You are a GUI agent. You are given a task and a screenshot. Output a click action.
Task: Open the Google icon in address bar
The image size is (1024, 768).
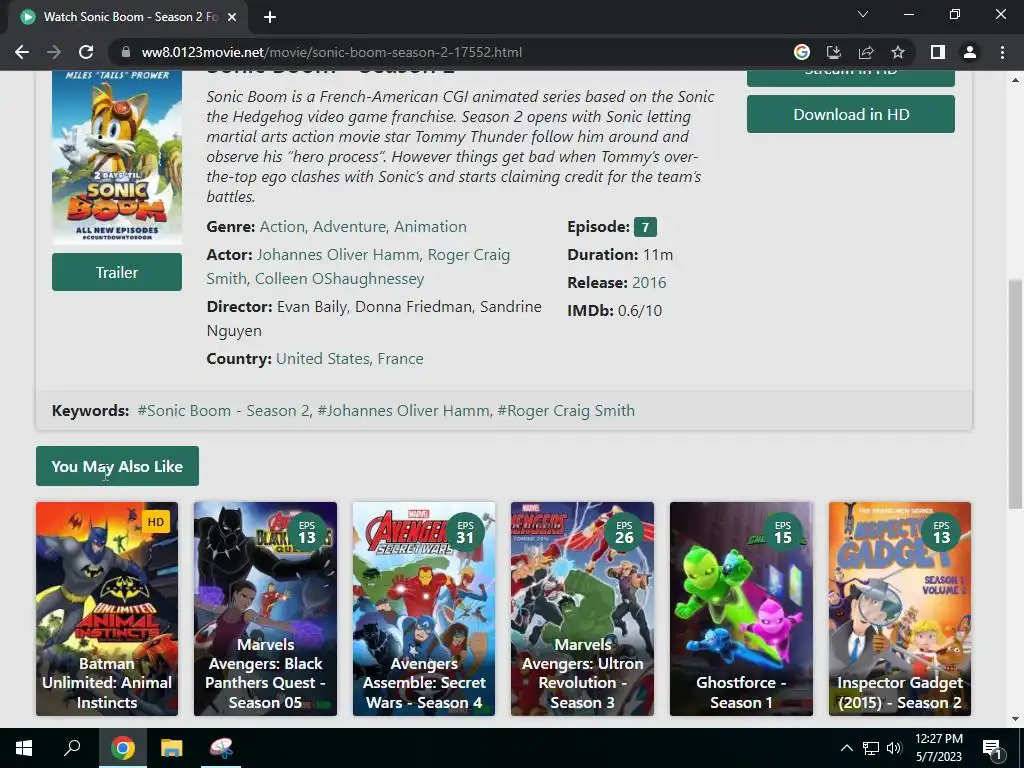pos(801,52)
